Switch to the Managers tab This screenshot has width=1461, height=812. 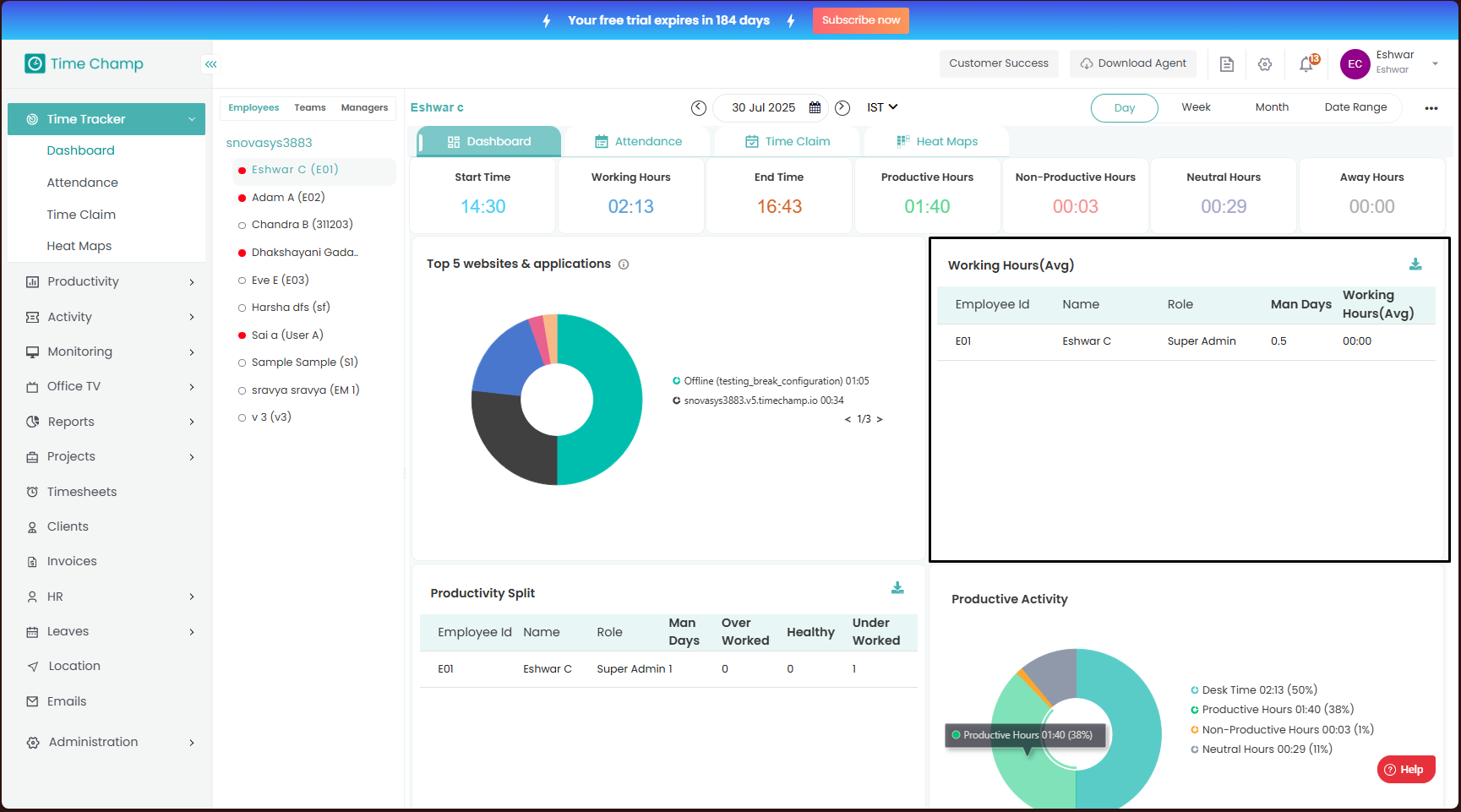pyautogui.click(x=364, y=107)
